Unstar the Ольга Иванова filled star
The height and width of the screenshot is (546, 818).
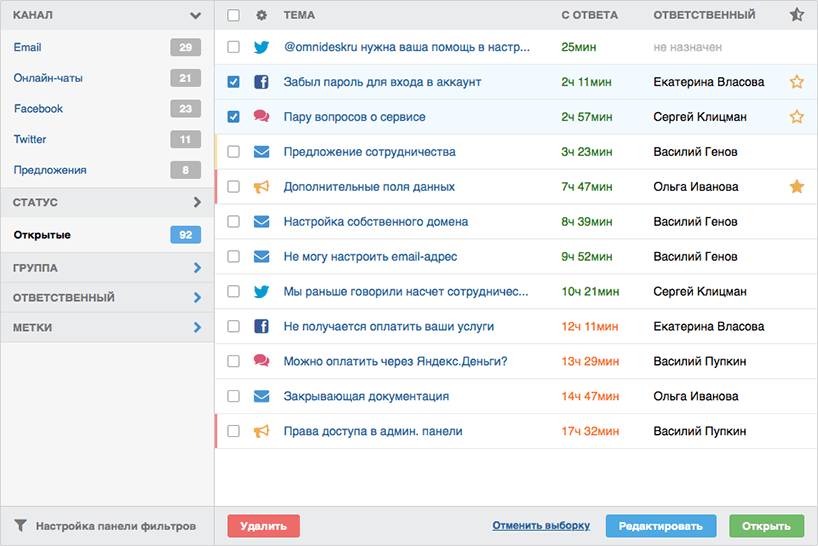(797, 186)
